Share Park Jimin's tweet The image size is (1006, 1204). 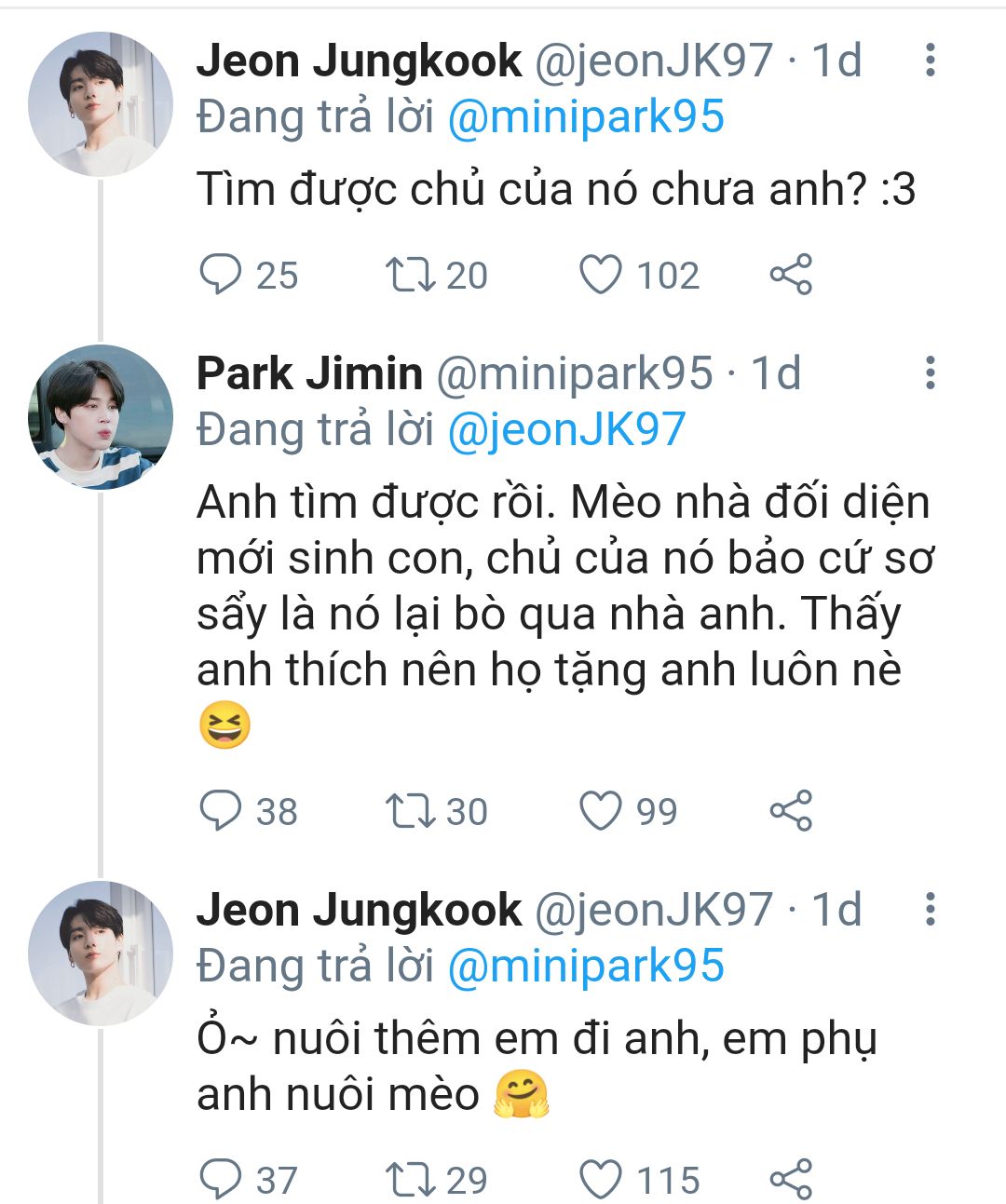[x=791, y=811]
